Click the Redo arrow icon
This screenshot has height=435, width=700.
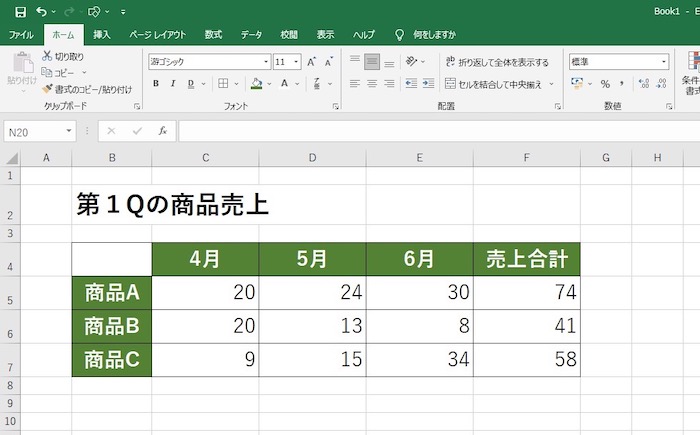[x=69, y=12]
